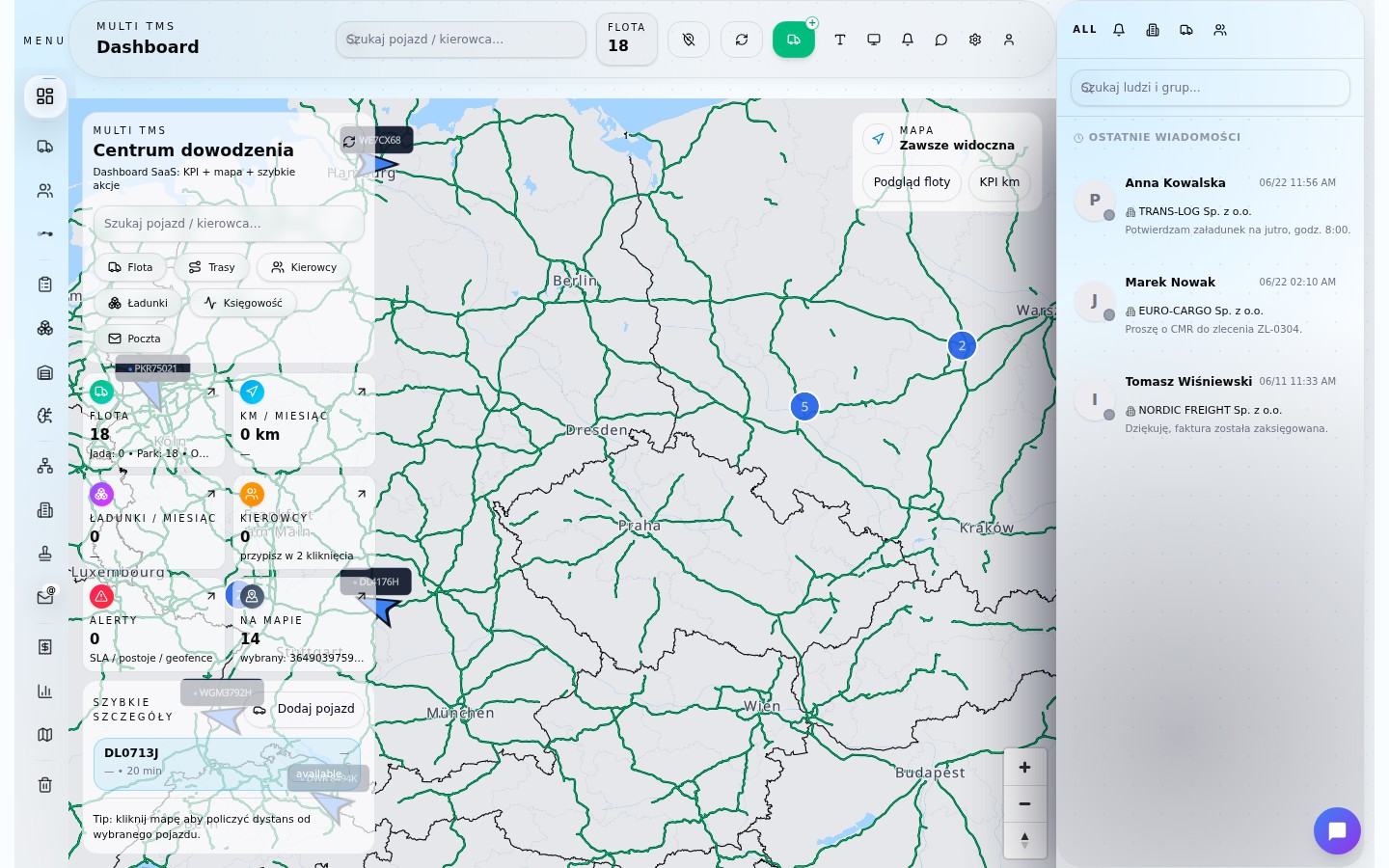Open the folded map icon in sidebar
Viewport: 1389px width, 868px height.
tap(44, 735)
